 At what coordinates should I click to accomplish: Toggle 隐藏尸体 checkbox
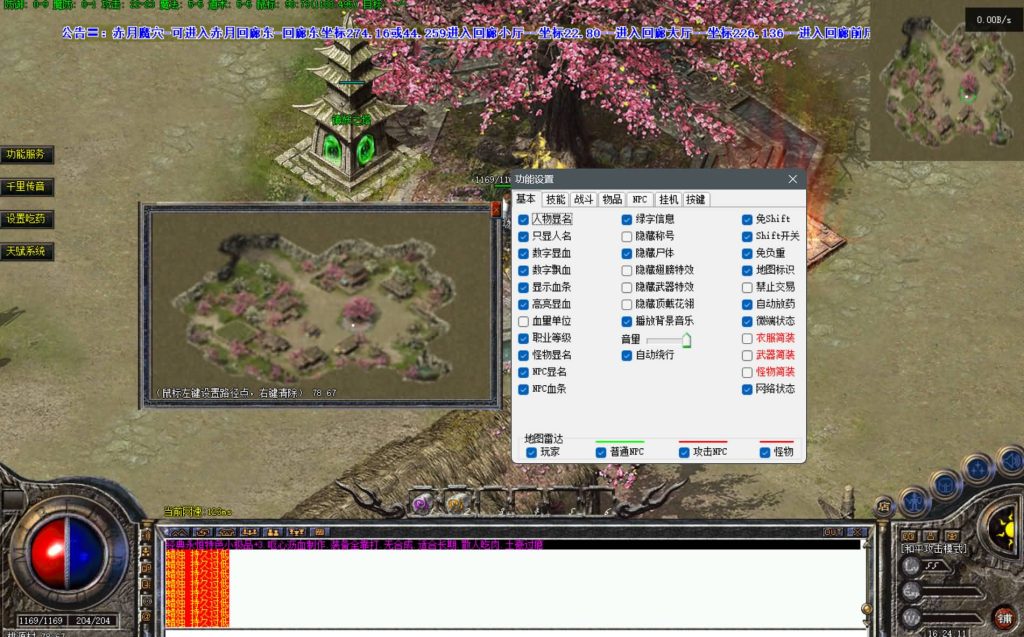626,253
